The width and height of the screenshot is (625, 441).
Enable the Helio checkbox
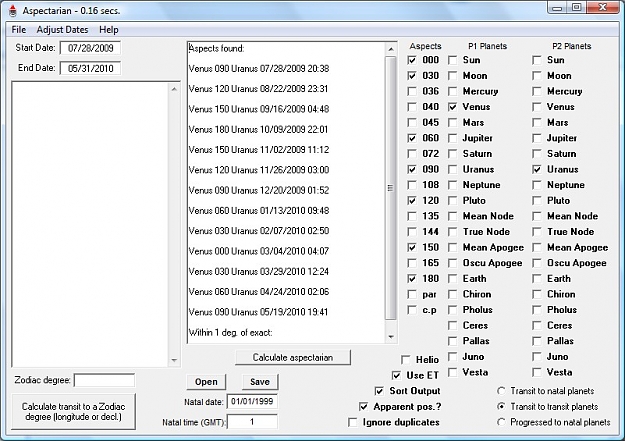pyautogui.click(x=405, y=360)
